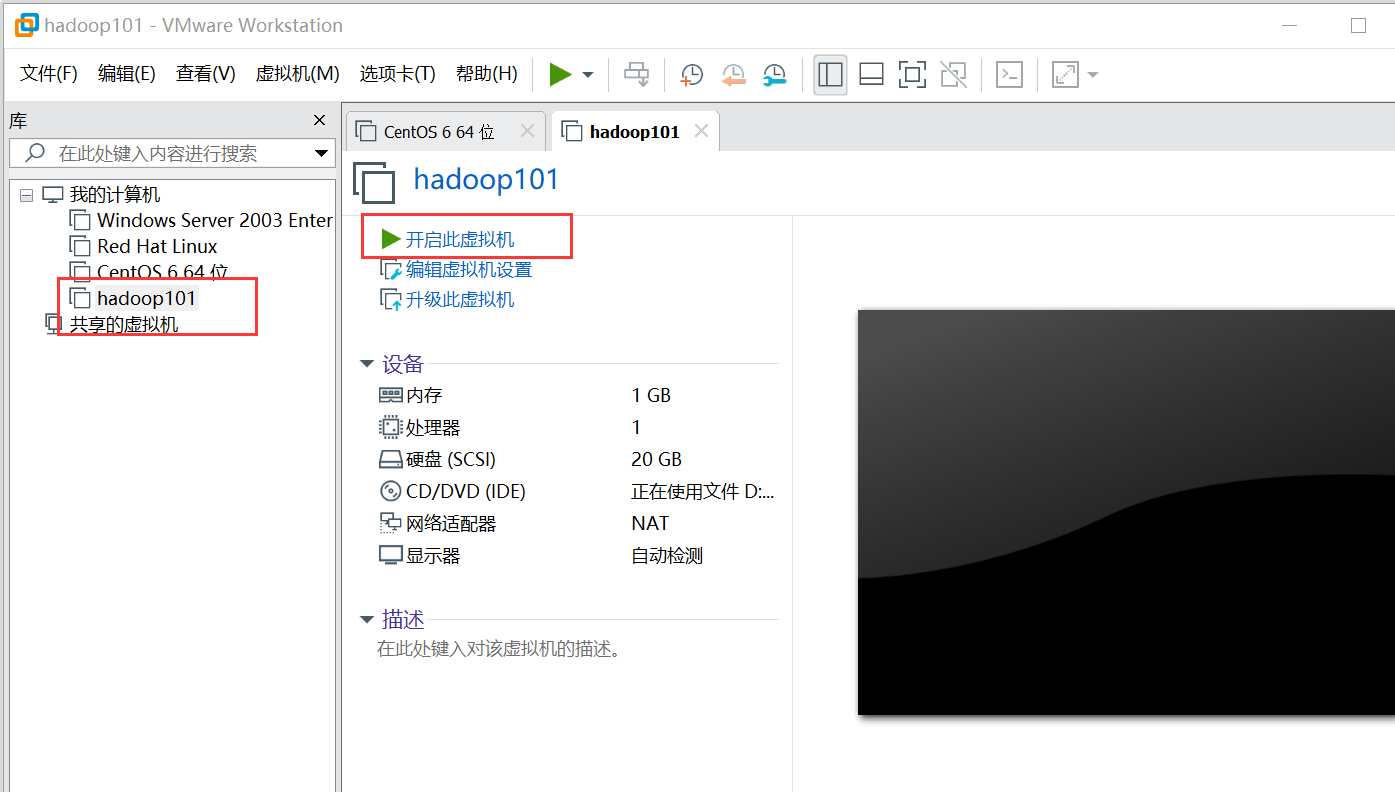Close the CentOS 6 64 位 tab
The image size is (1395, 792).
pos(527,131)
